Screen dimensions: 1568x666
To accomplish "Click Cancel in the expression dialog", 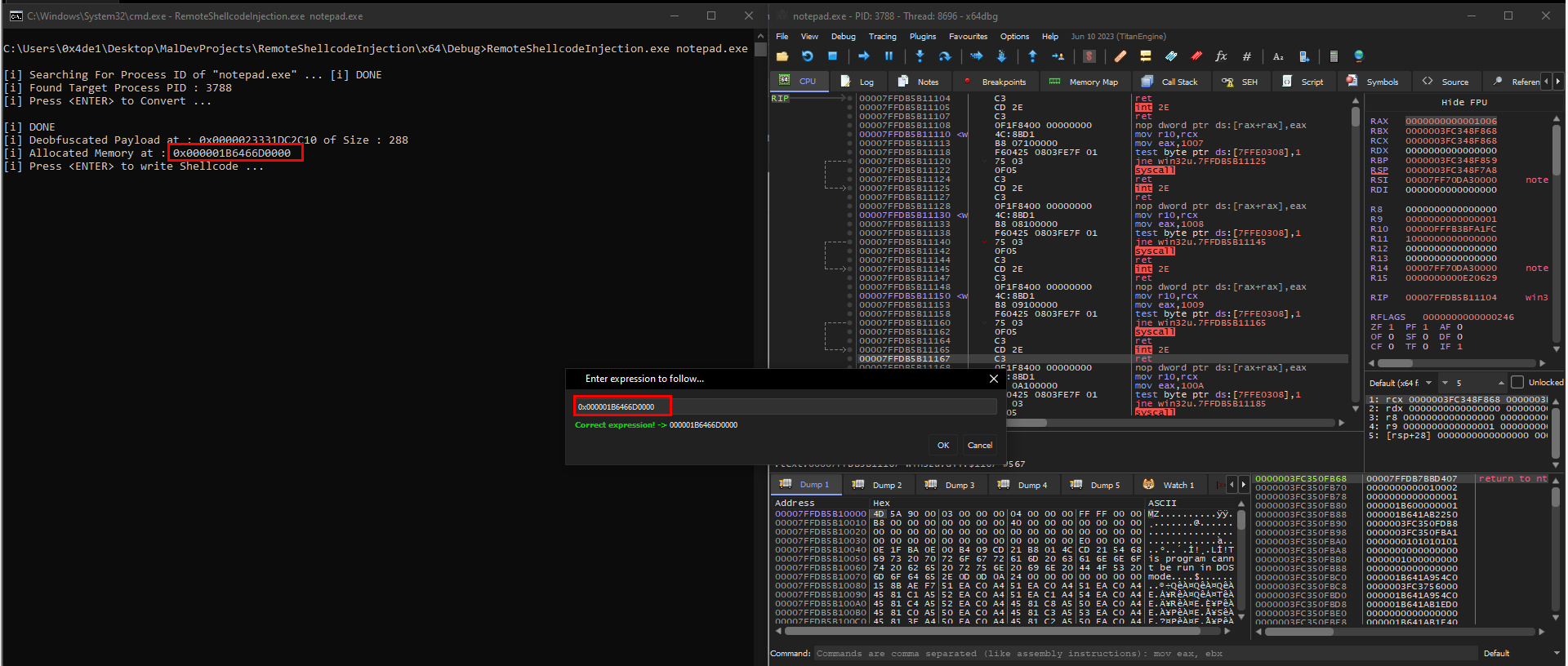I will (980, 445).
